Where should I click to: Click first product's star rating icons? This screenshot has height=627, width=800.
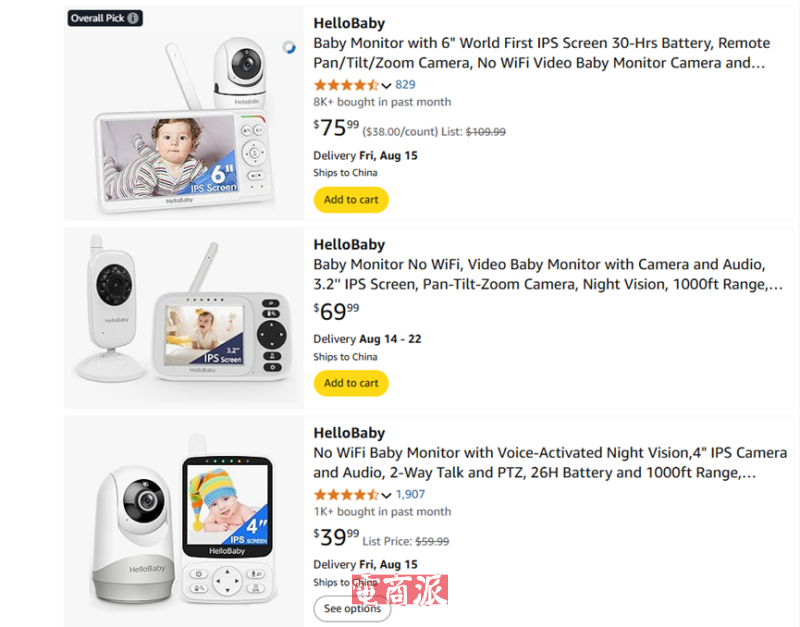[346, 85]
